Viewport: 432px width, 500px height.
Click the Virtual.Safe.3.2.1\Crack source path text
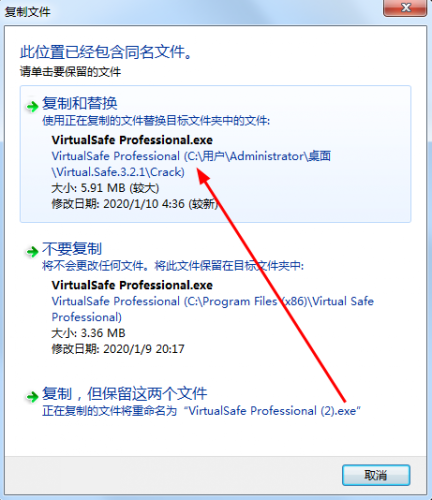point(118,172)
